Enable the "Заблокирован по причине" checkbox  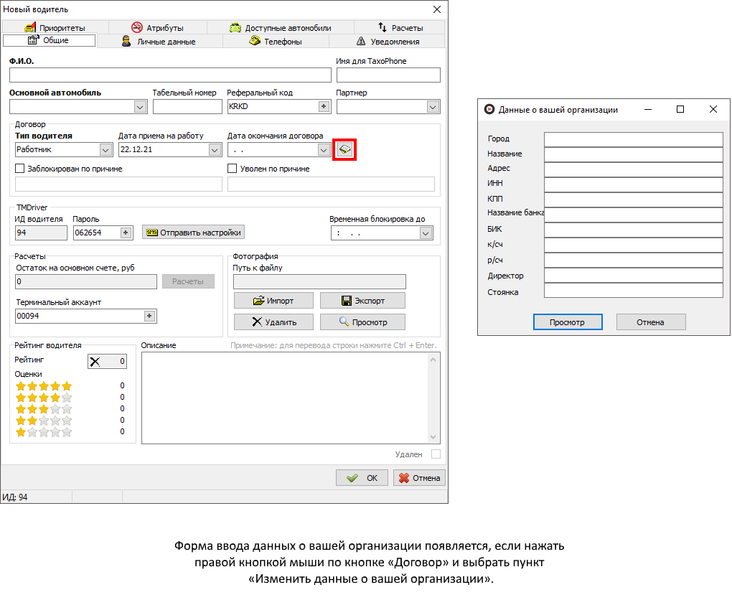point(21,169)
